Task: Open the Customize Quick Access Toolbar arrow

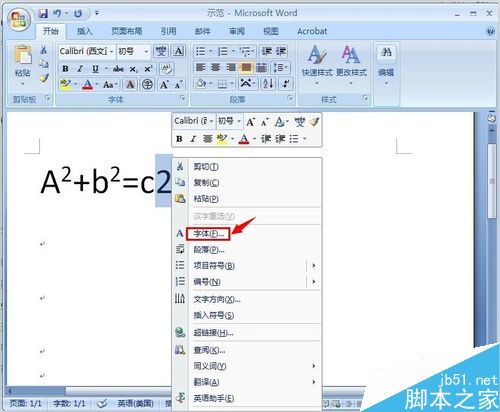Action: [97, 13]
